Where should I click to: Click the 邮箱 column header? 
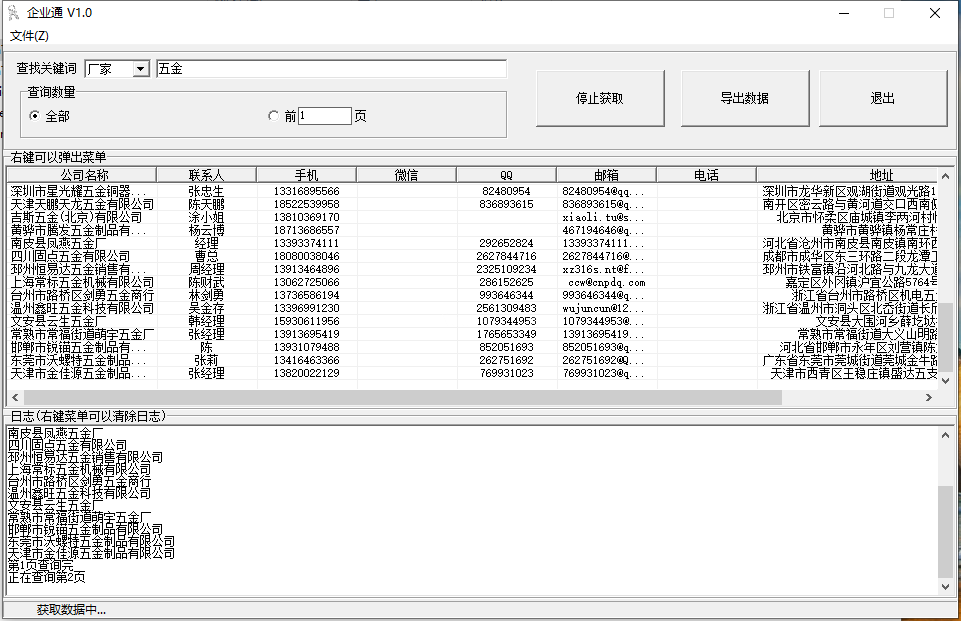point(606,175)
